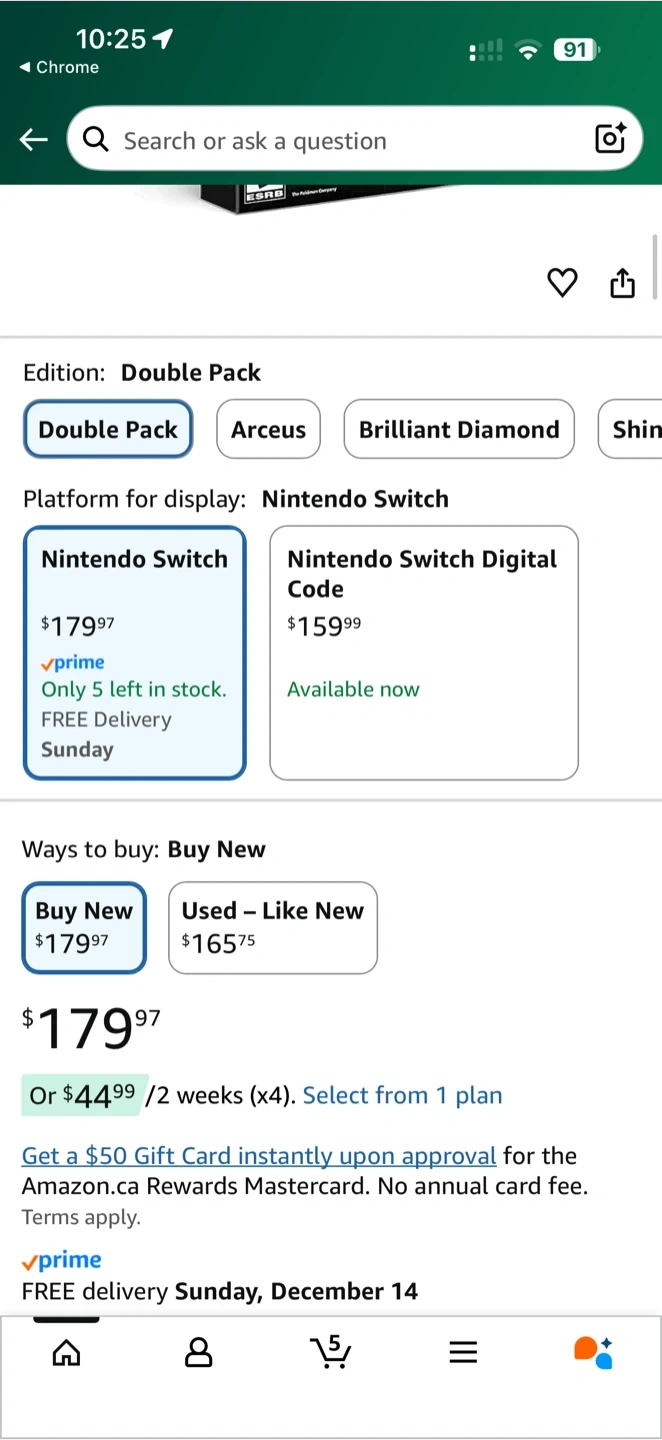Viewport: 662px width, 1440px height.
Task: Select the Shining Pearl edition chip
Action: (632, 430)
